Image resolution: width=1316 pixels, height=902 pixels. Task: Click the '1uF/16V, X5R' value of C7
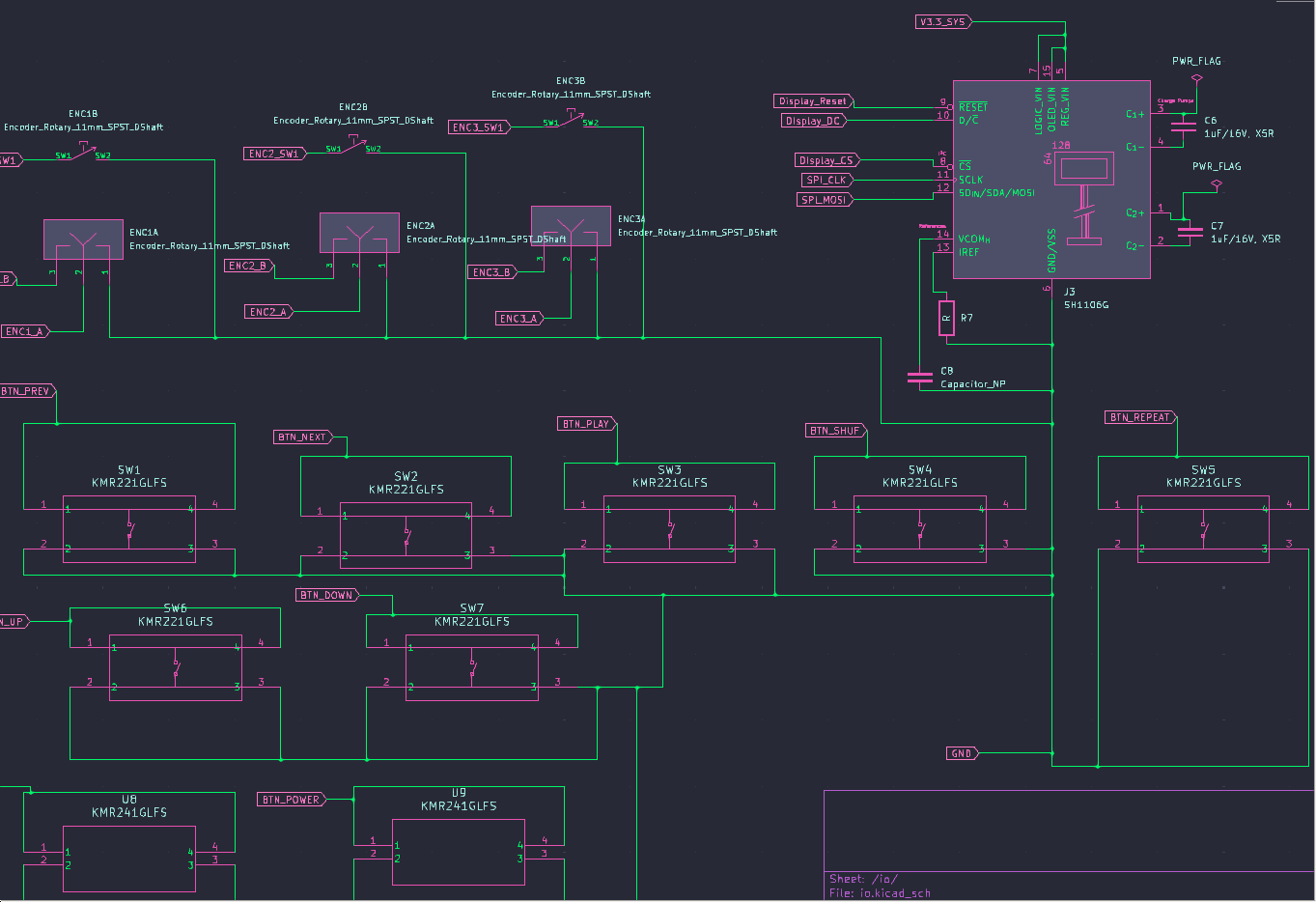click(x=1246, y=239)
